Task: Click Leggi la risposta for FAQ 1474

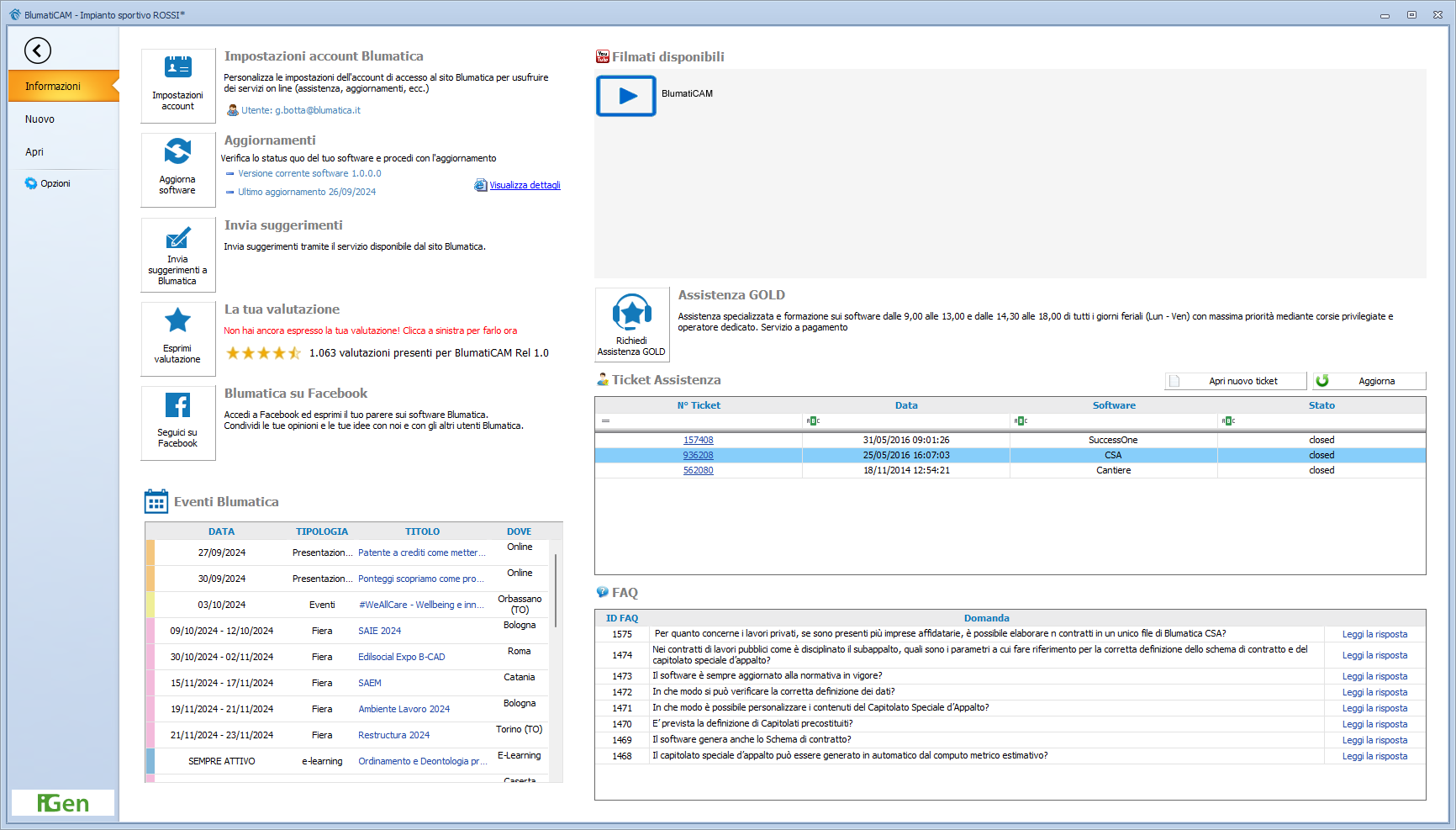Action: (1374, 655)
